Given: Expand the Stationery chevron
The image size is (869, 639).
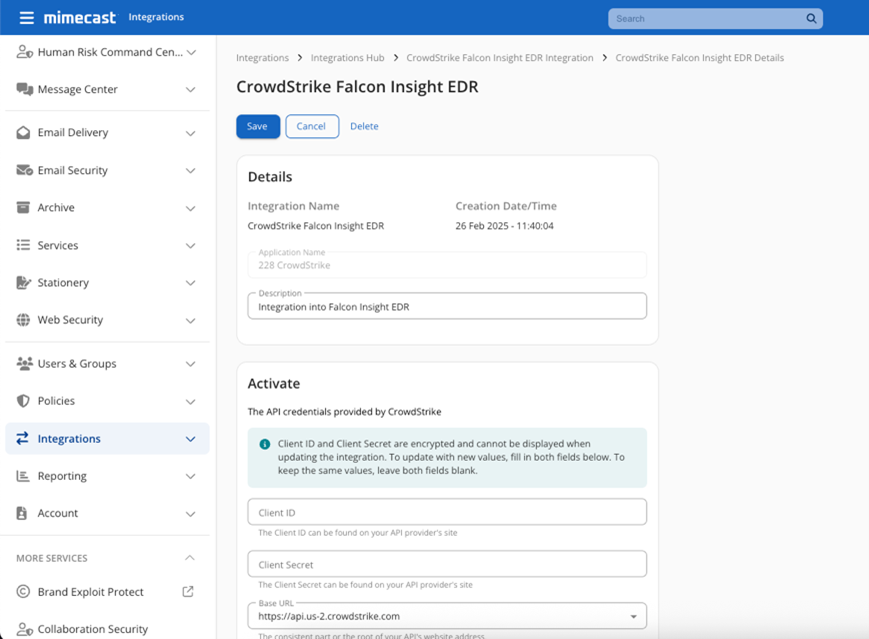Looking at the screenshot, I should coord(191,283).
